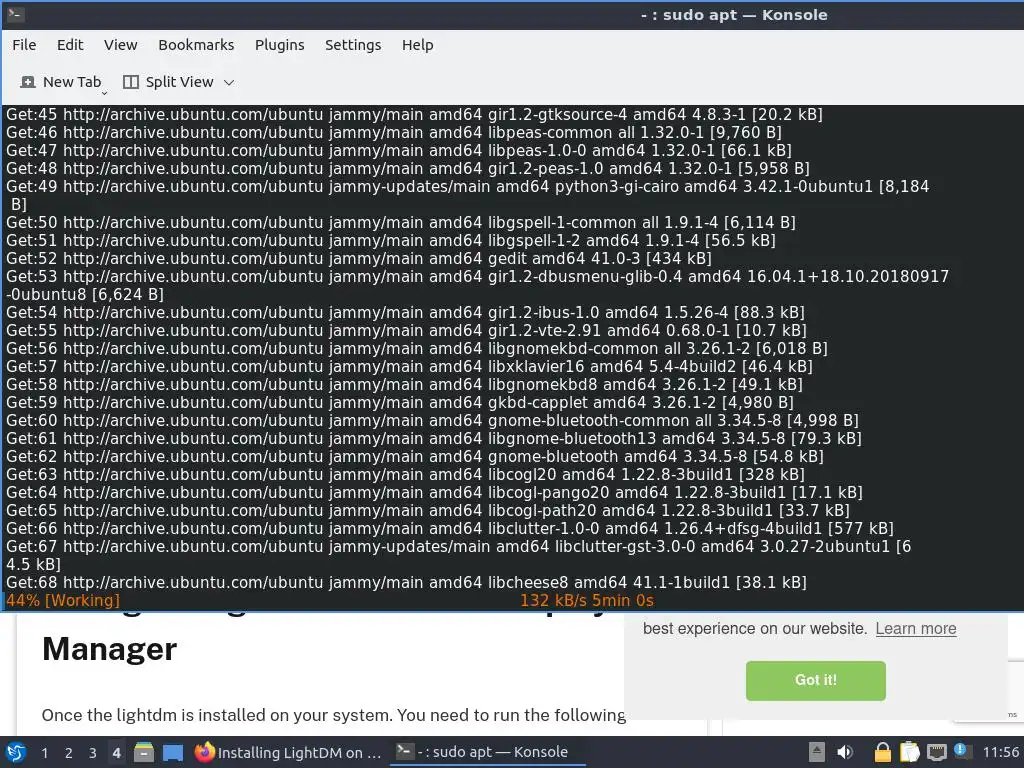Switch to the Firefox Installing LightDM window

pos(288,752)
